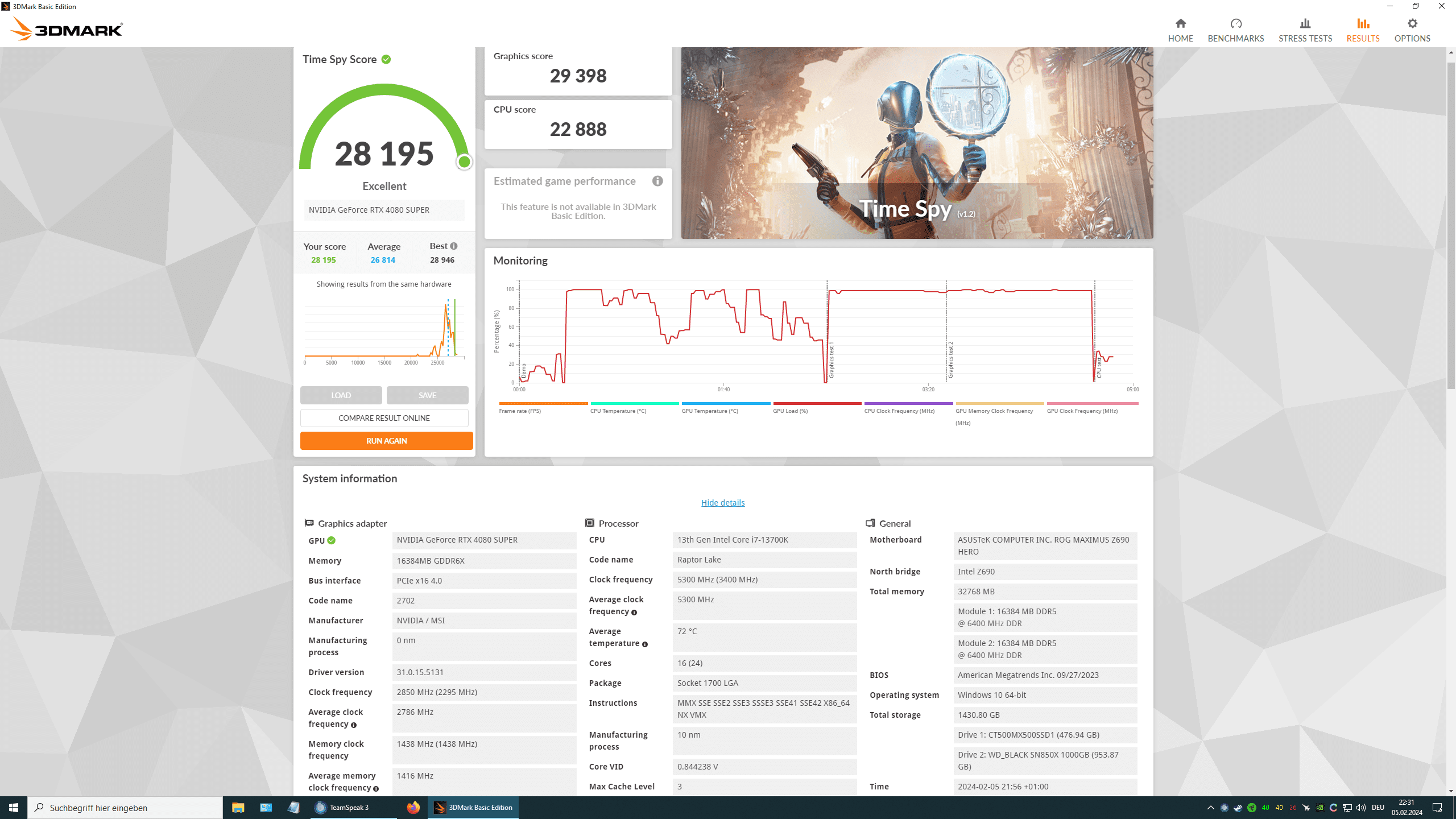Click the Driver version value 31.0.15.5131
Screen dimensions: 1456x819
(485, 672)
